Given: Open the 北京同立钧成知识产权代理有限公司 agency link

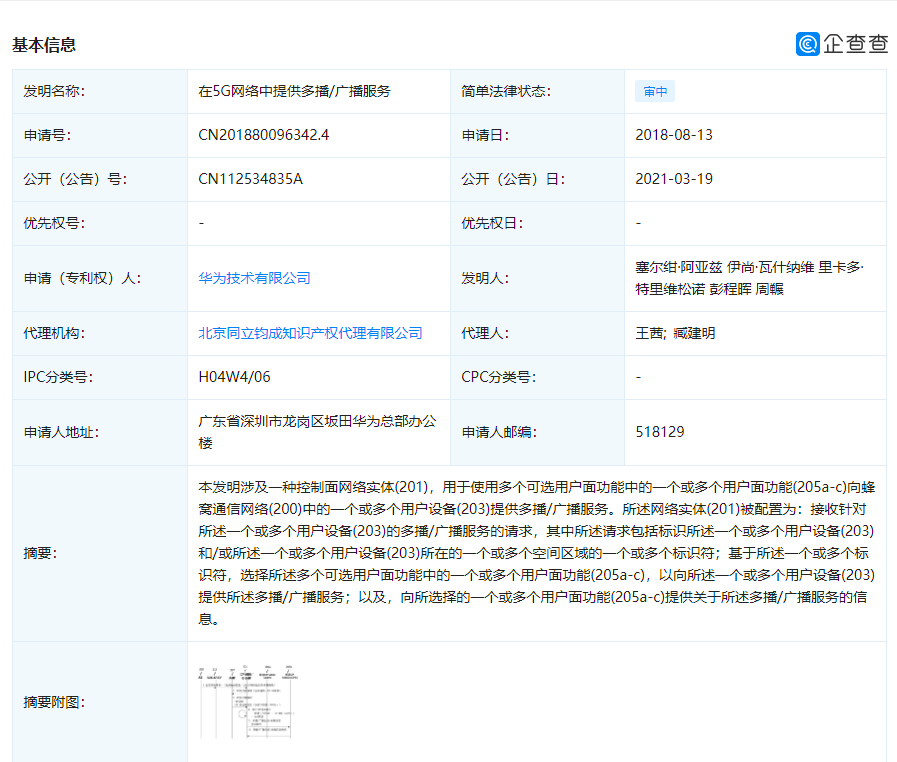Looking at the screenshot, I should pyautogui.click(x=310, y=333).
